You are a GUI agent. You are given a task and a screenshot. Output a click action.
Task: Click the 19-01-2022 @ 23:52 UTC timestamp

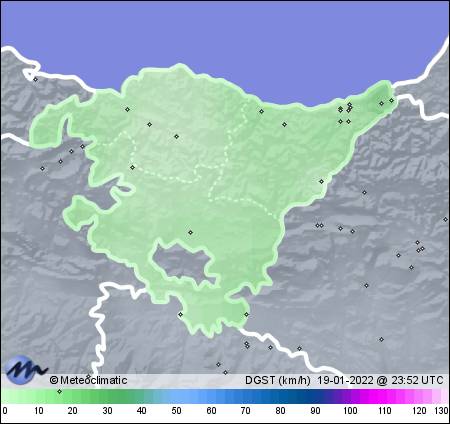click(x=380, y=380)
